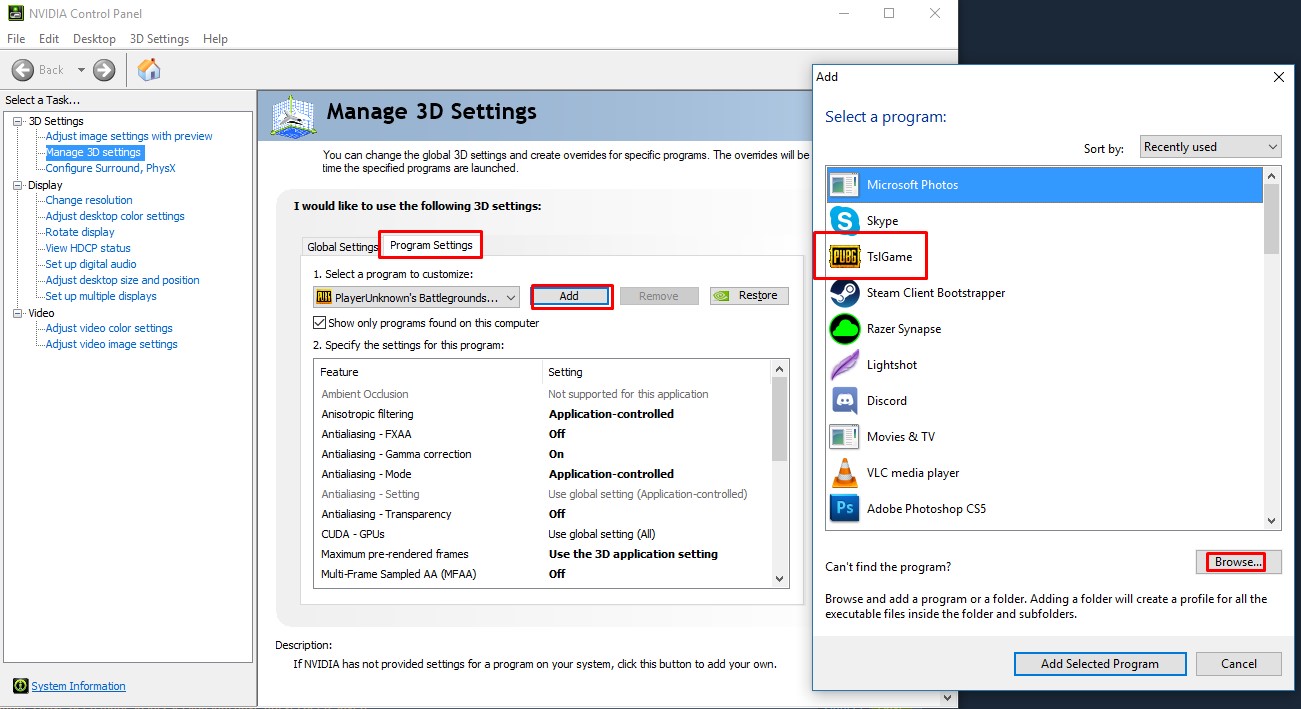Collapse the Video tree node

[18, 313]
